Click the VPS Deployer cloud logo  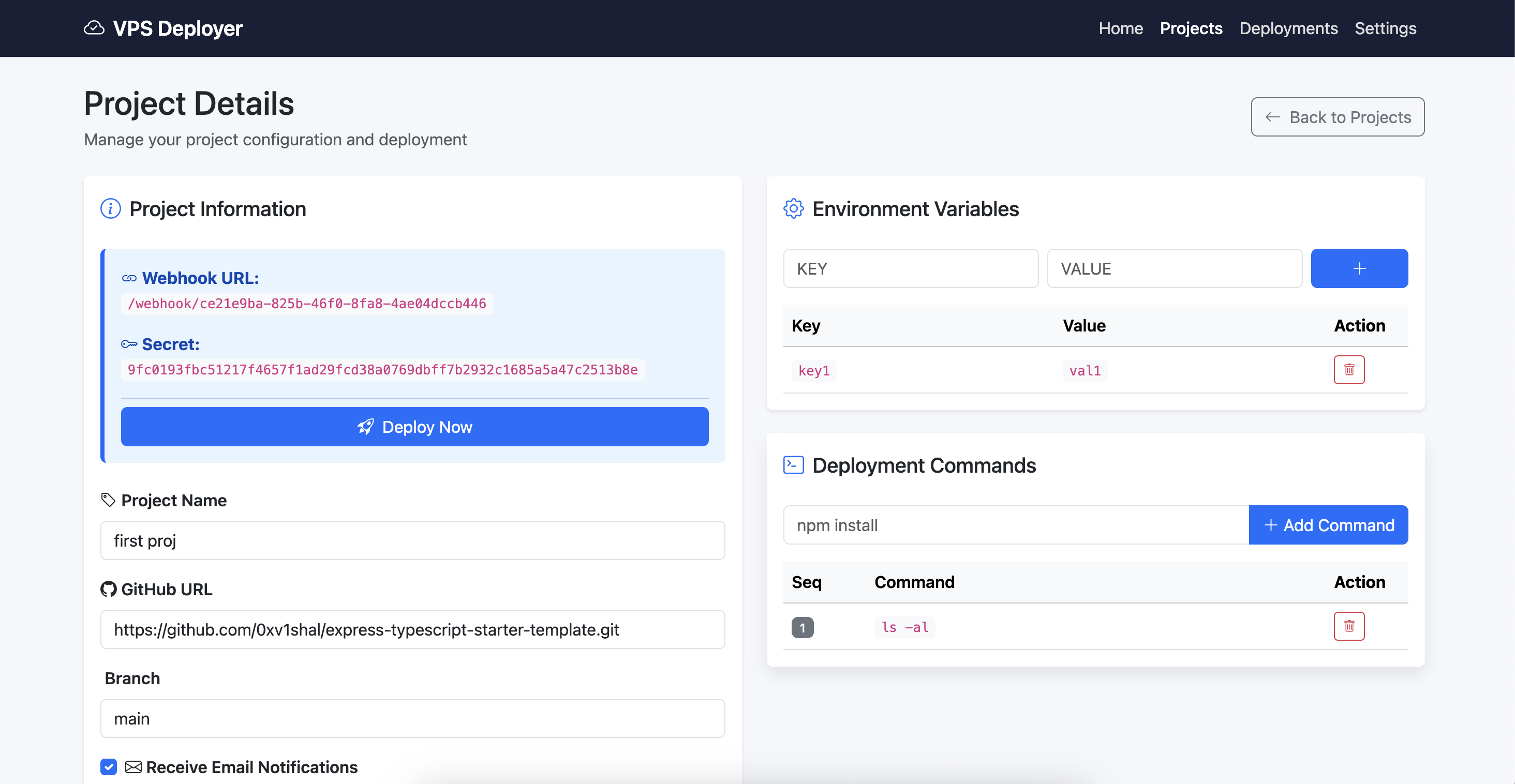pyautogui.click(x=94, y=27)
